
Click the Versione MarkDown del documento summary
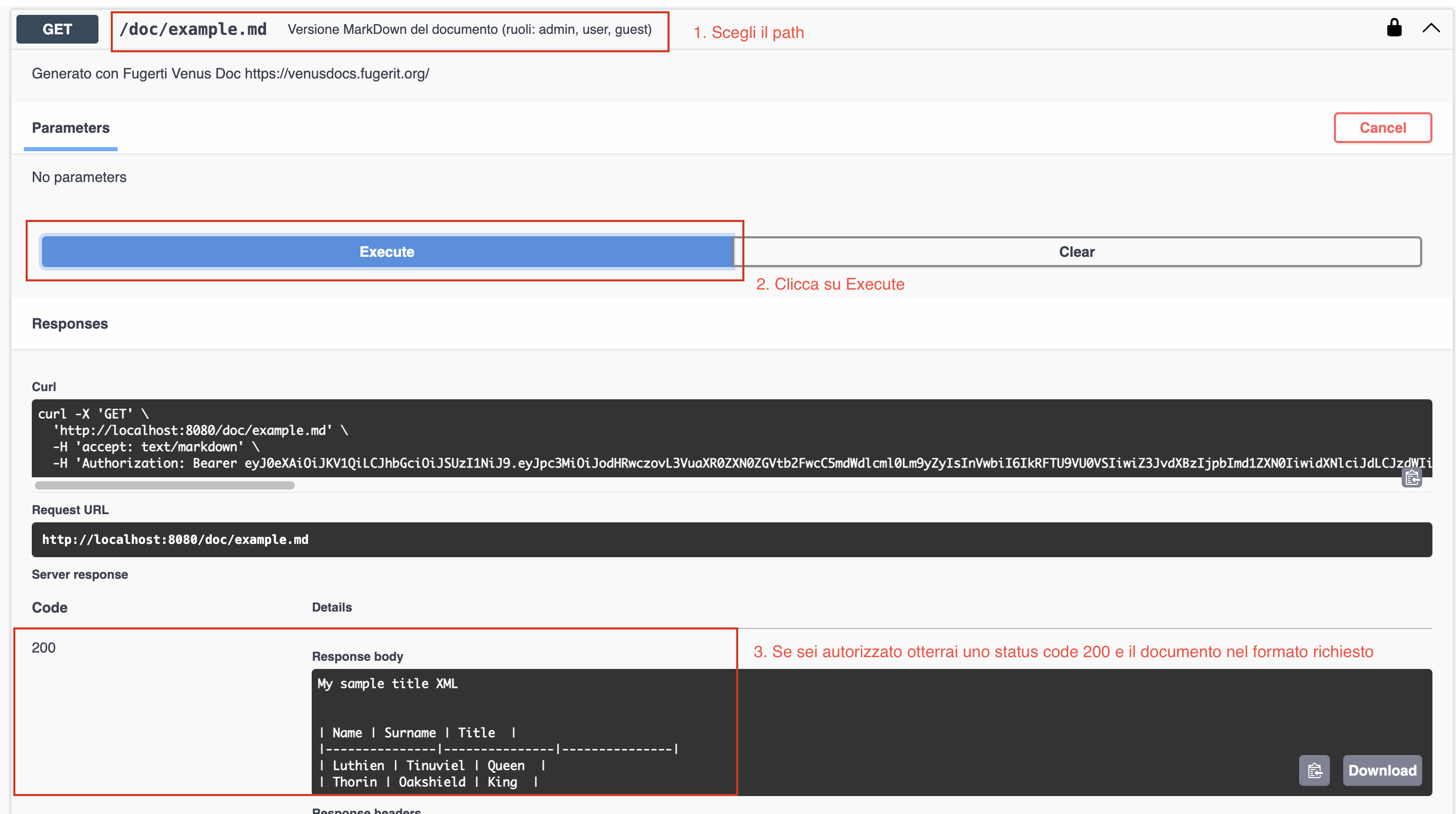pos(469,29)
